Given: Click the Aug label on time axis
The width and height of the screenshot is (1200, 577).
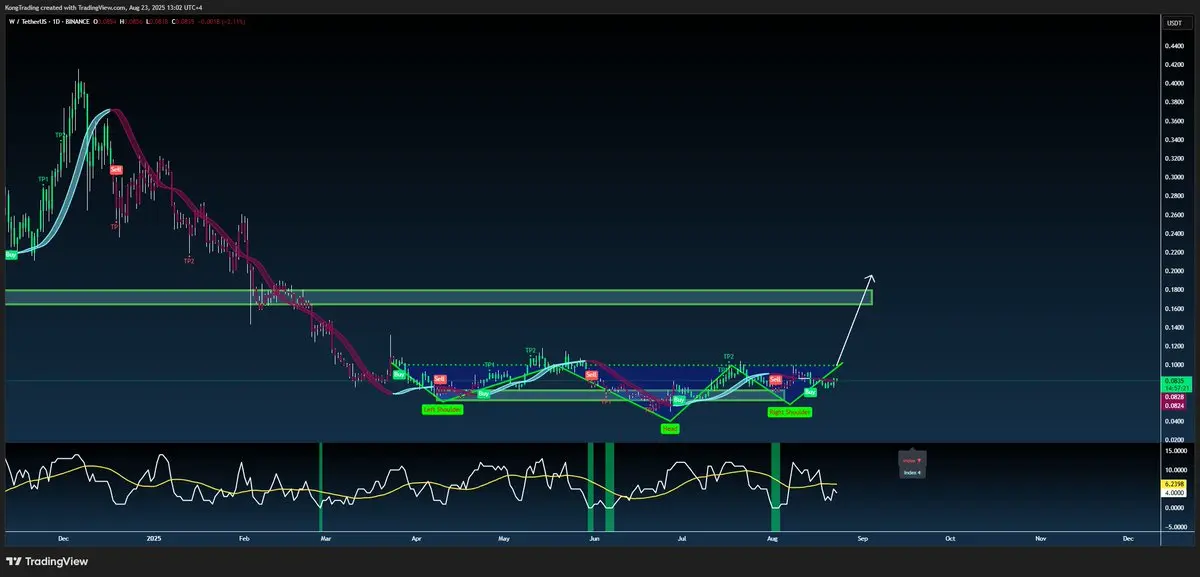Looking at the screenshot, I should click(x=772, y=537).
